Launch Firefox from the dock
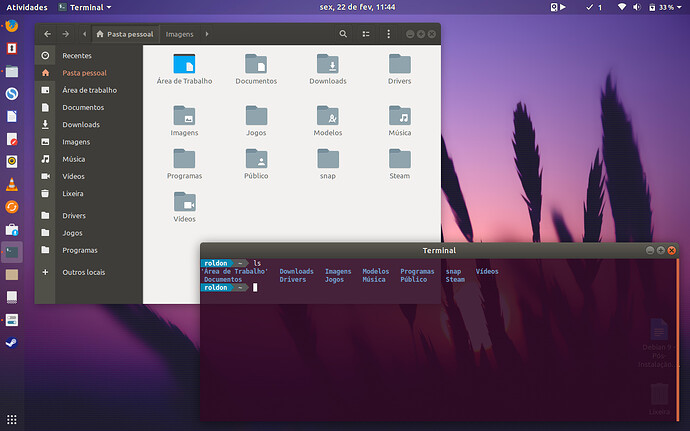Screen dimensions: 690x431 point(12,26)
